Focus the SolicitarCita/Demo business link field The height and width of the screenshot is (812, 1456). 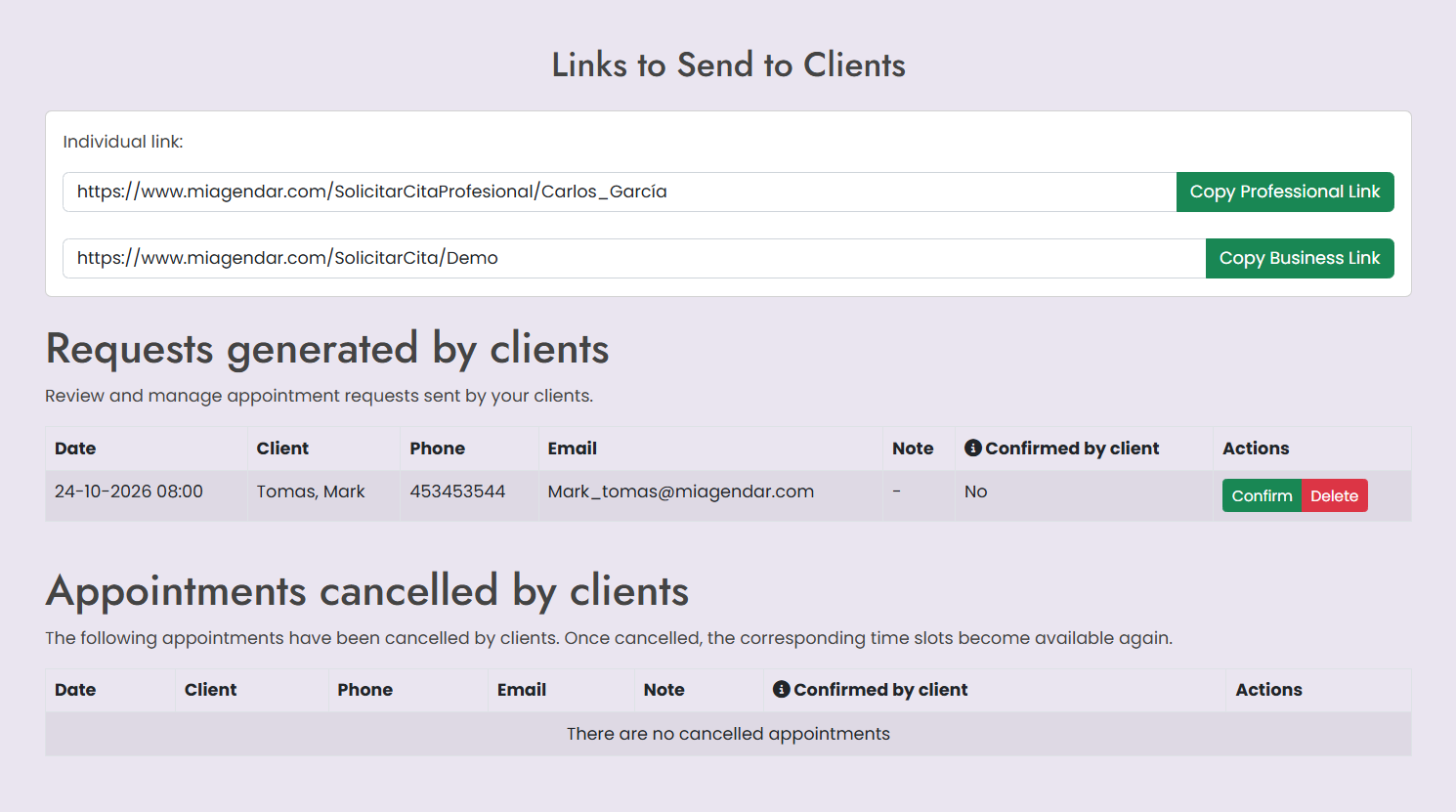[x=634, y=258]
